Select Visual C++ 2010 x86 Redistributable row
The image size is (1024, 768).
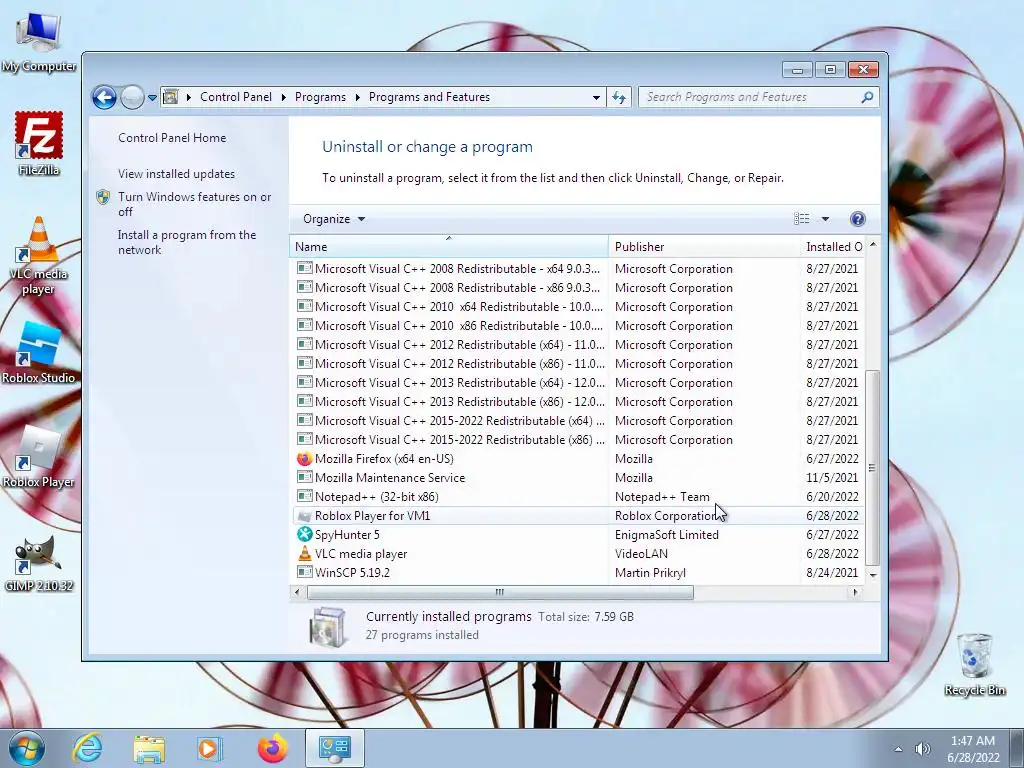(578, 325)
